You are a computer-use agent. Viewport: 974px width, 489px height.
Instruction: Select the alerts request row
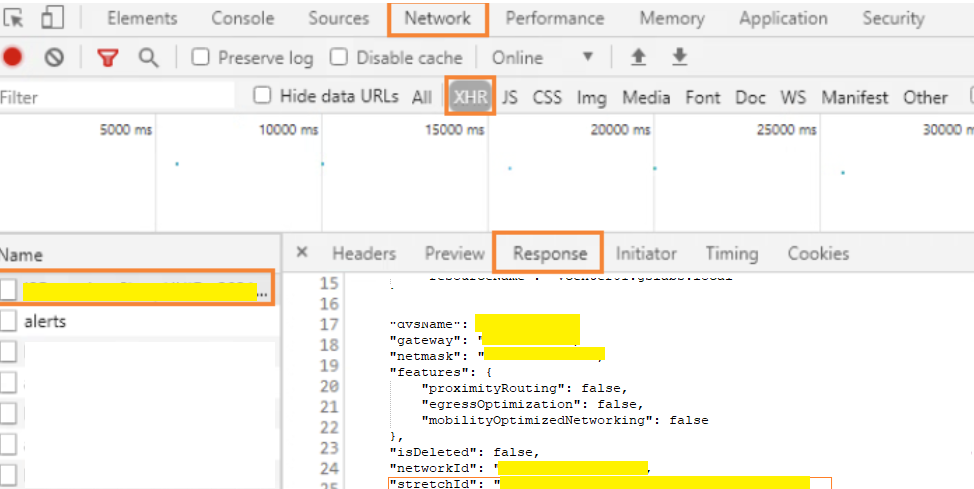tap(44, 322)
